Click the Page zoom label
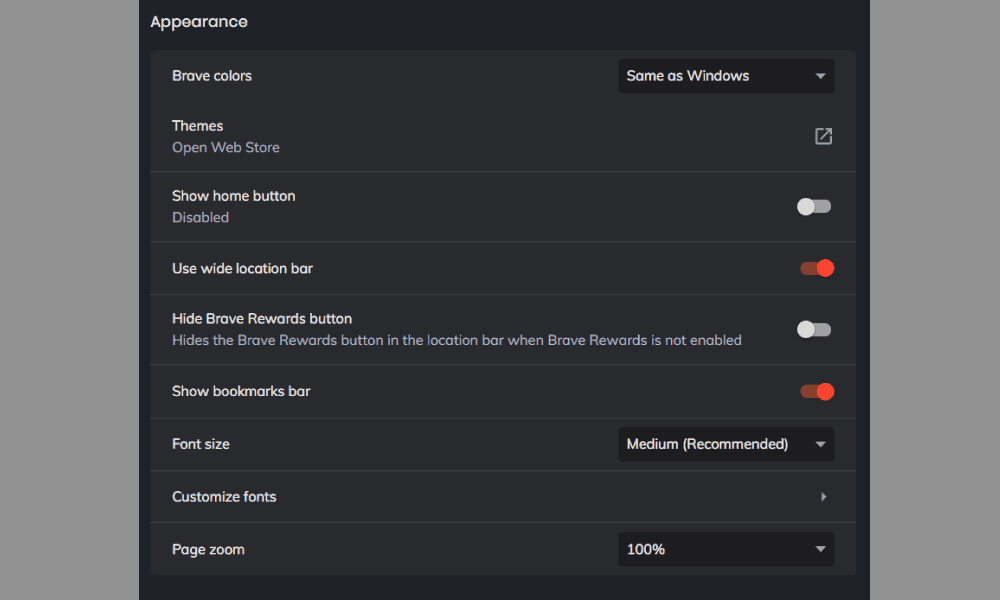Screen dimensions: 1000x600 pyautogui.click(x=208, y=549)
